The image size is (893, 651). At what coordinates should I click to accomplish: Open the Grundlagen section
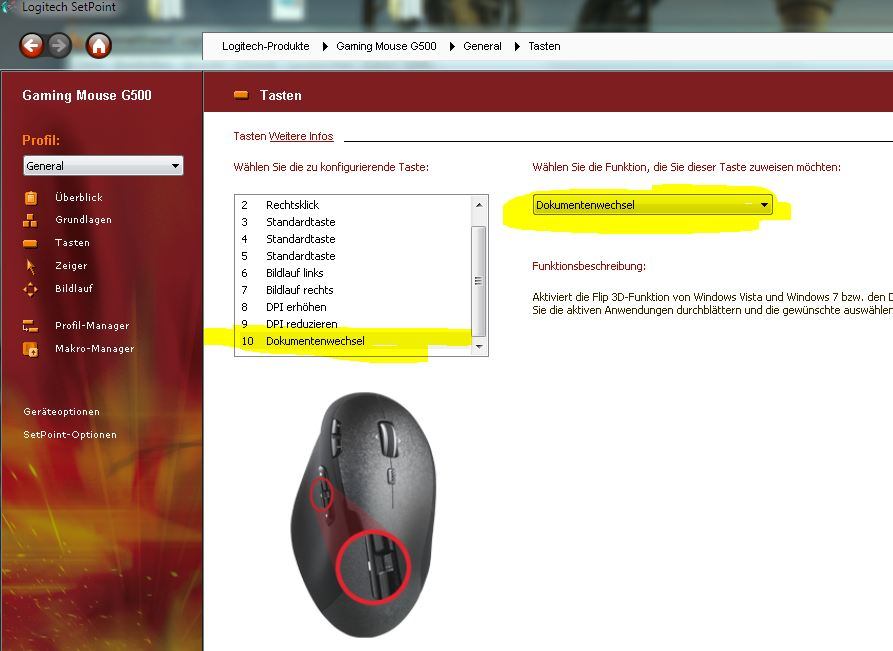(x=83, y=220)
